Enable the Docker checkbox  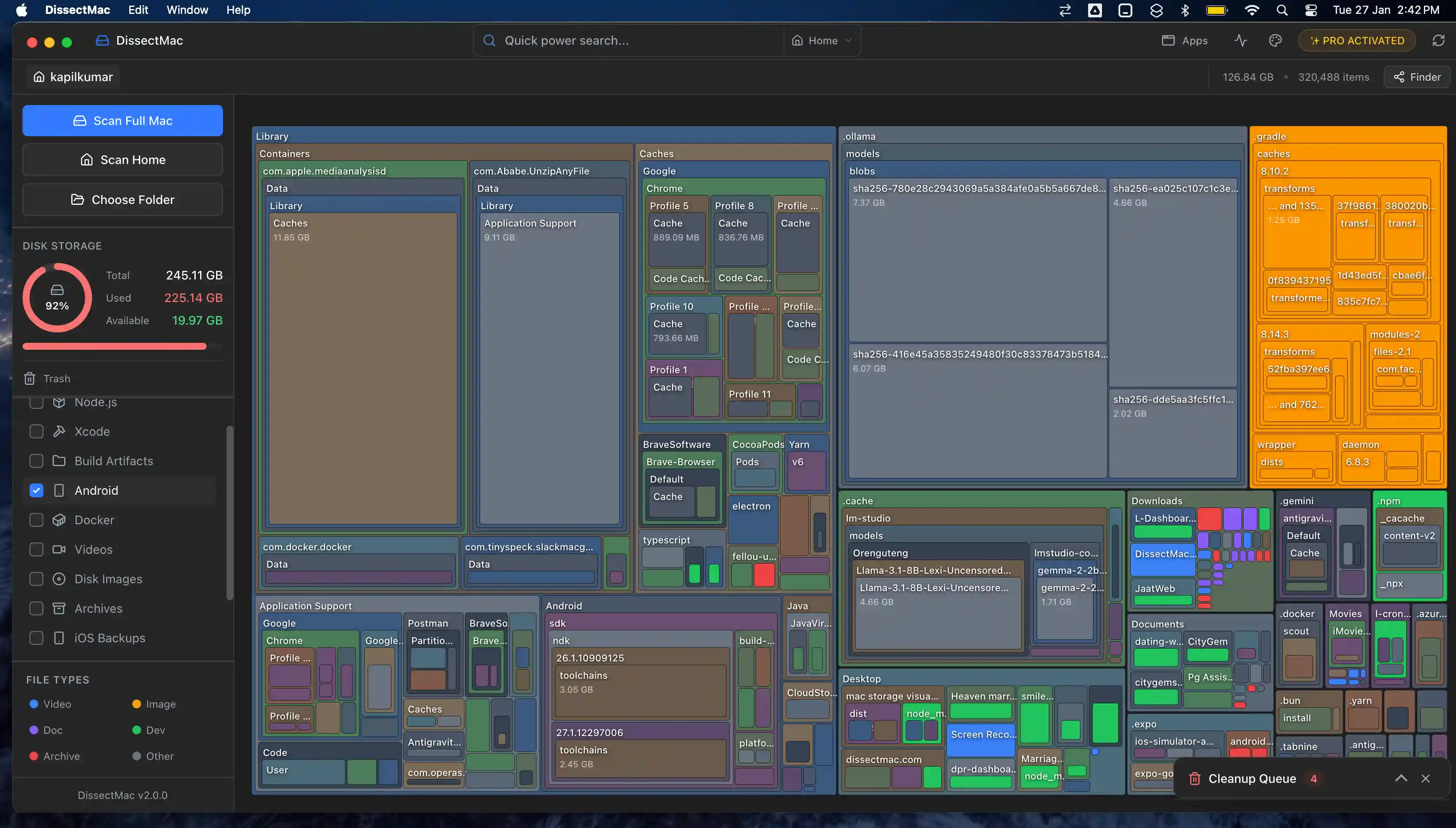tap(36, 520)
